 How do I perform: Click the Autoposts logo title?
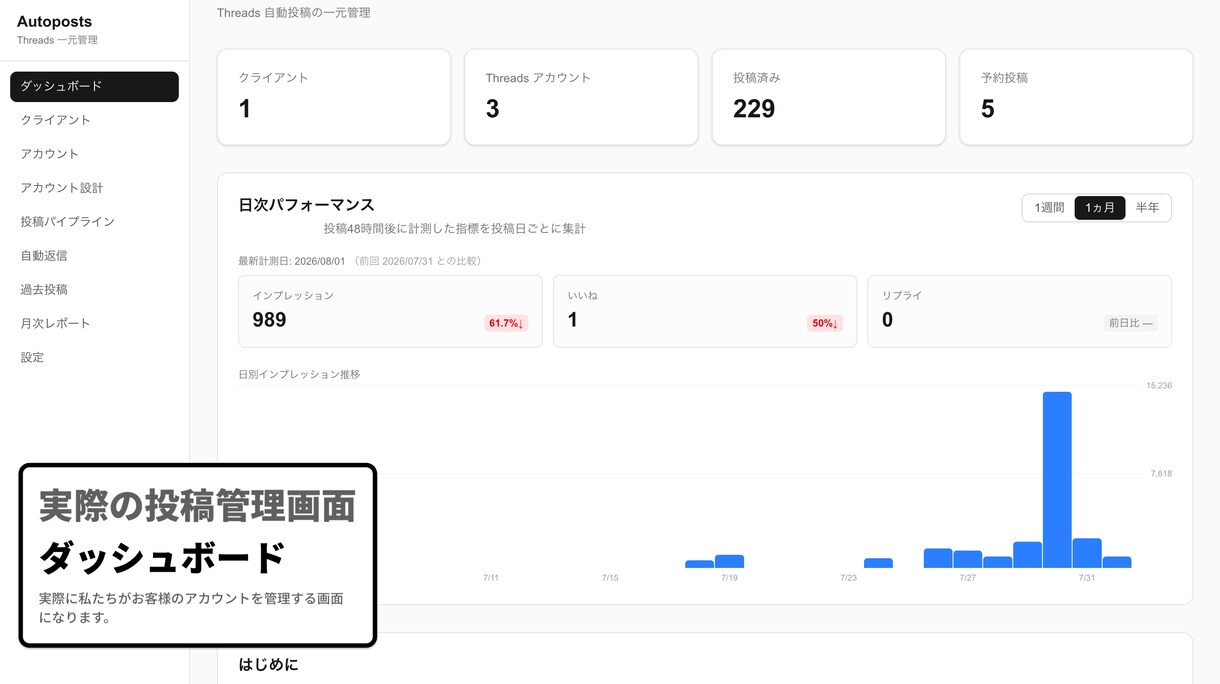point(54,22)
